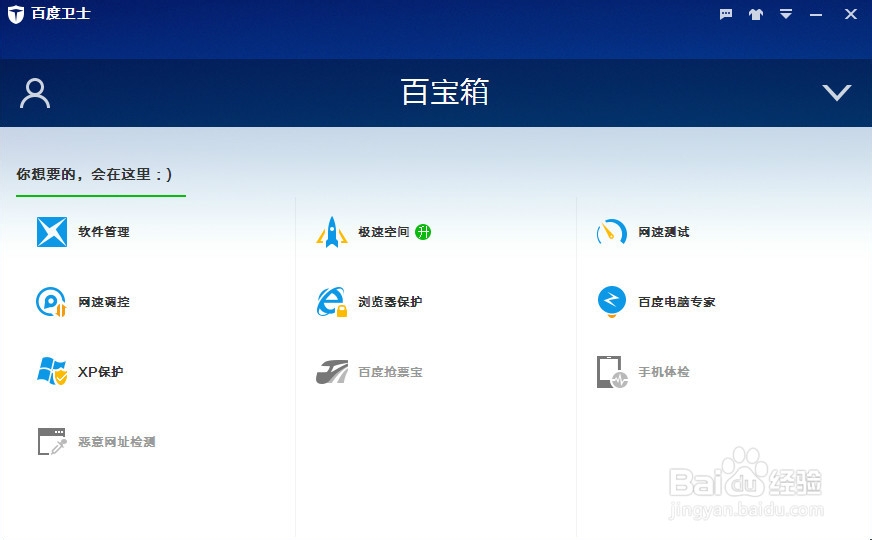Click the 百度卫士 shield logo
The image size is (872, 540).
tap(16, 14)
